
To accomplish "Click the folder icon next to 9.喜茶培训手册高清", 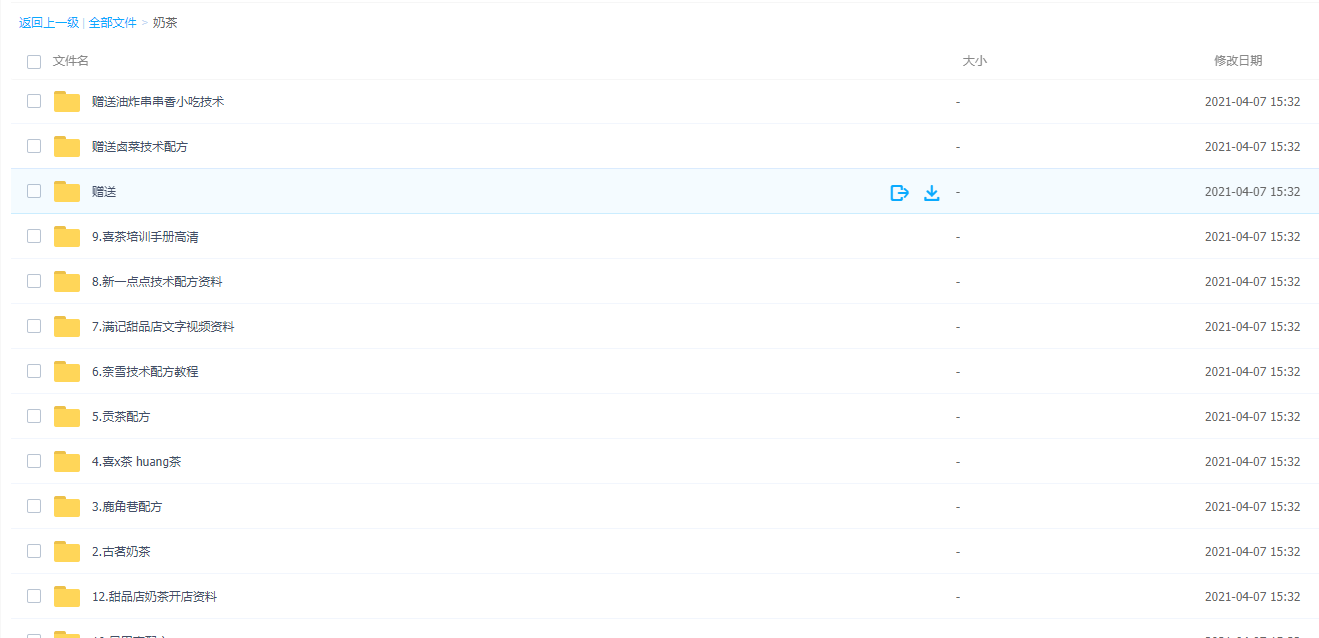I will click(67, 237).
